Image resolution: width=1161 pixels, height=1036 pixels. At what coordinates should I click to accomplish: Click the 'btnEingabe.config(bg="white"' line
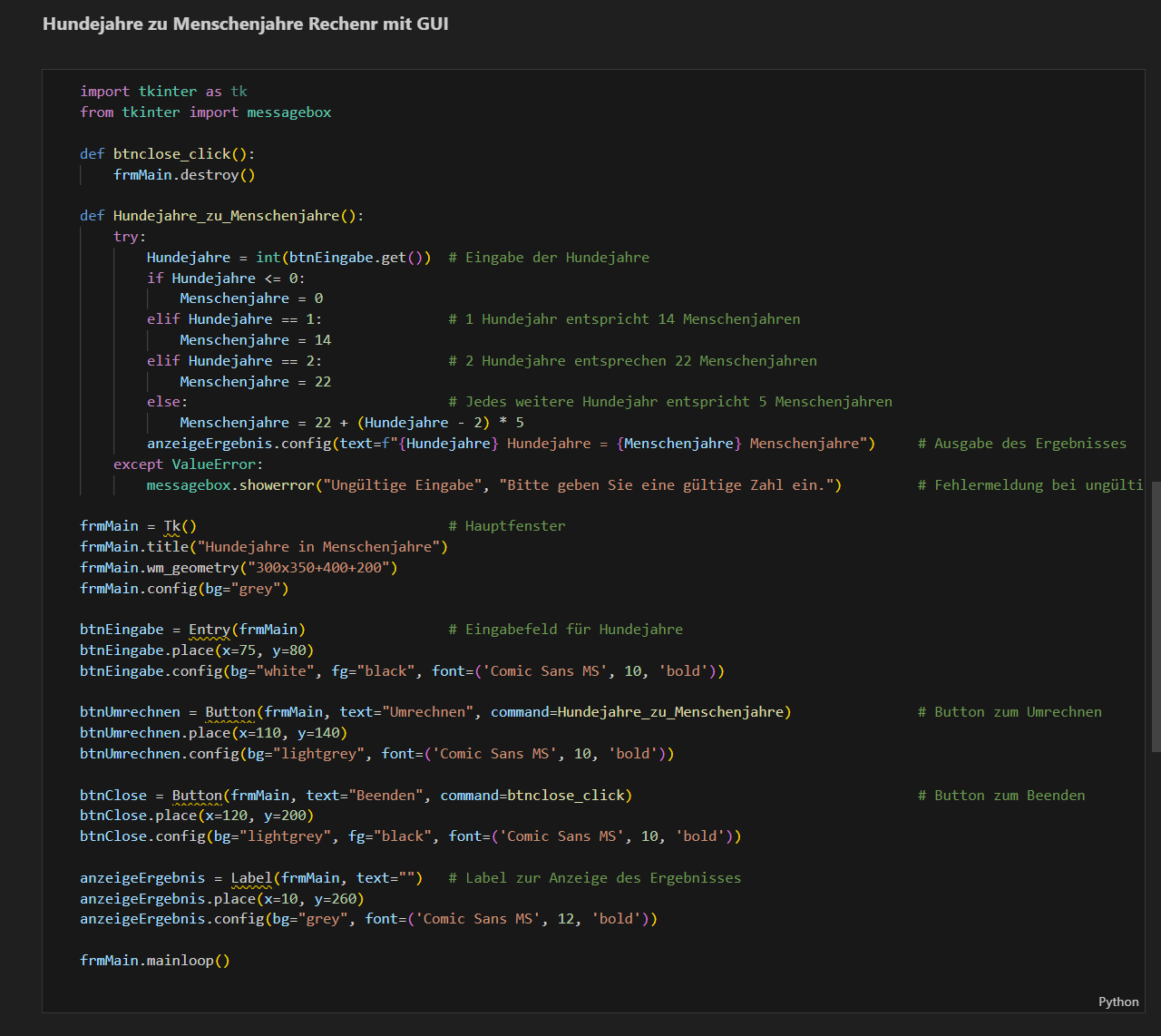click(403, 671)
